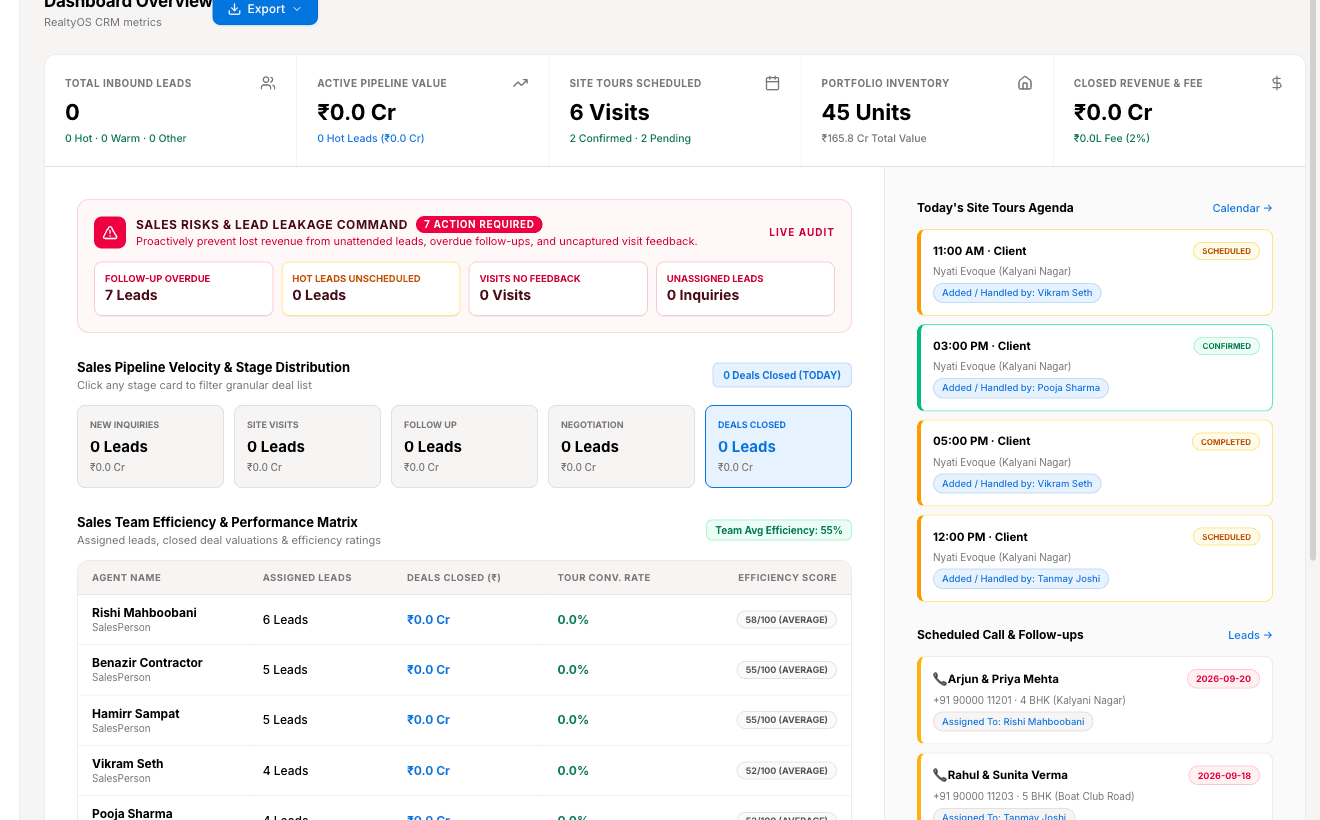Open the 12:00 PM Client tour card
The image size is (1320, 820).
[1095, 558]
